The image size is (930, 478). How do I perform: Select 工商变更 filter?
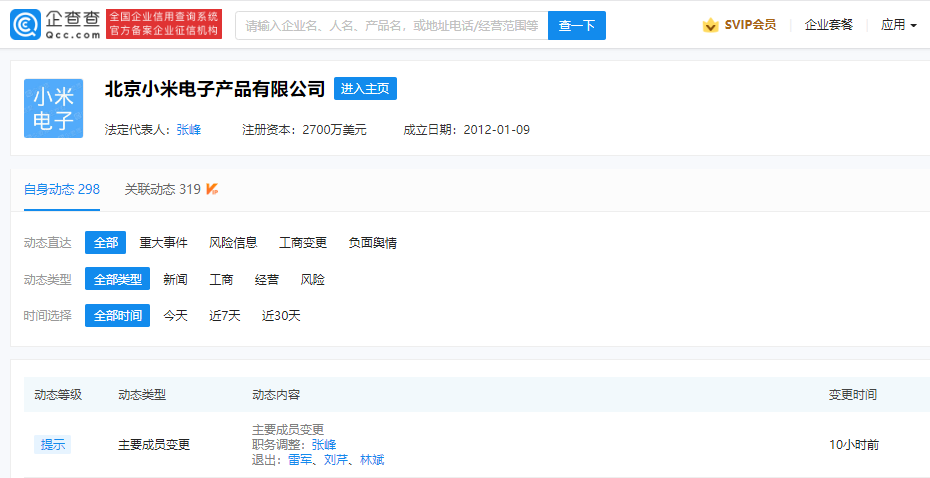pos(303,243)
